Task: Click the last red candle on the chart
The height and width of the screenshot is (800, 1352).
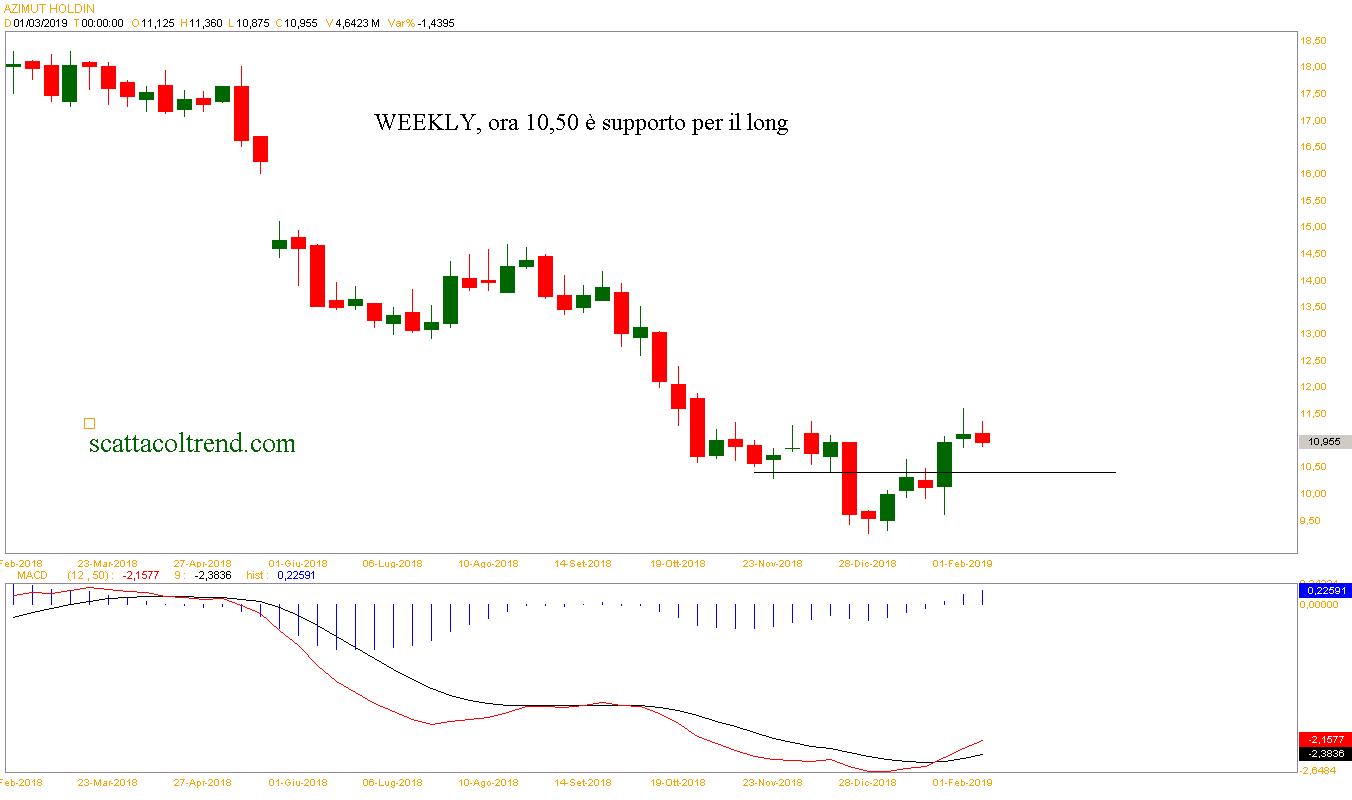Action: point(982,438)
